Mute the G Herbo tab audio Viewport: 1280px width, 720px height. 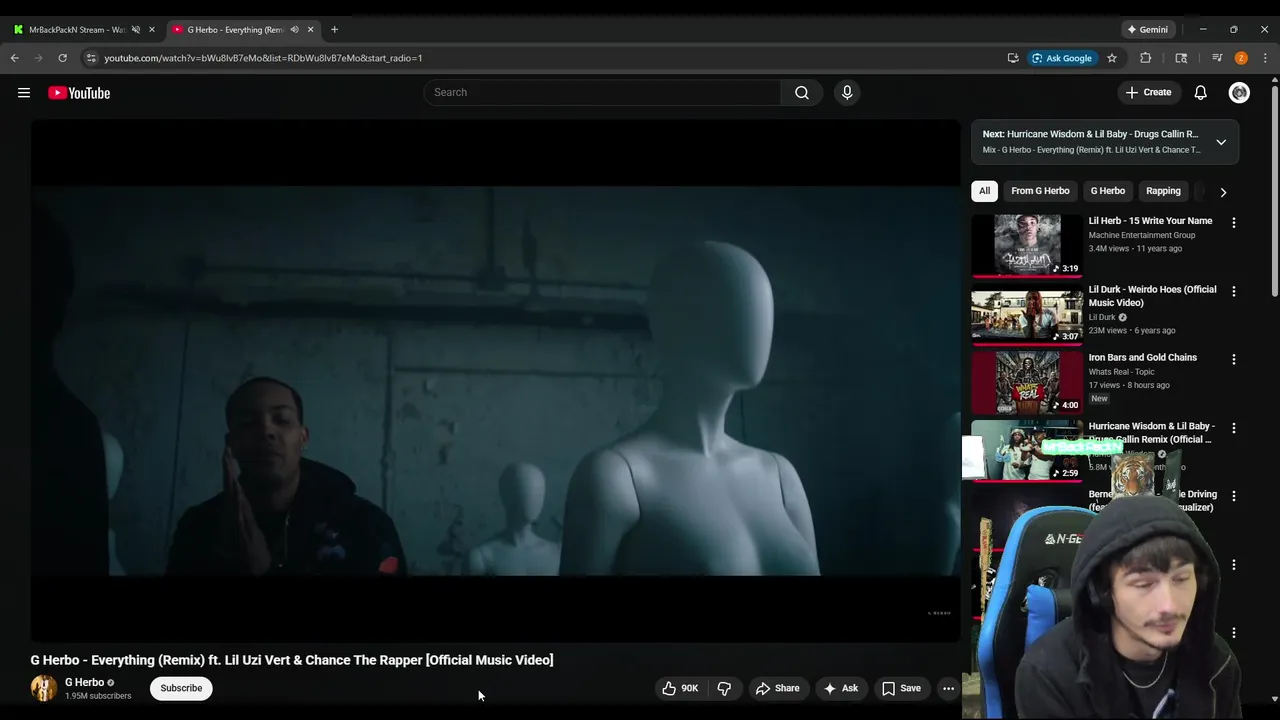coord(294,29)
